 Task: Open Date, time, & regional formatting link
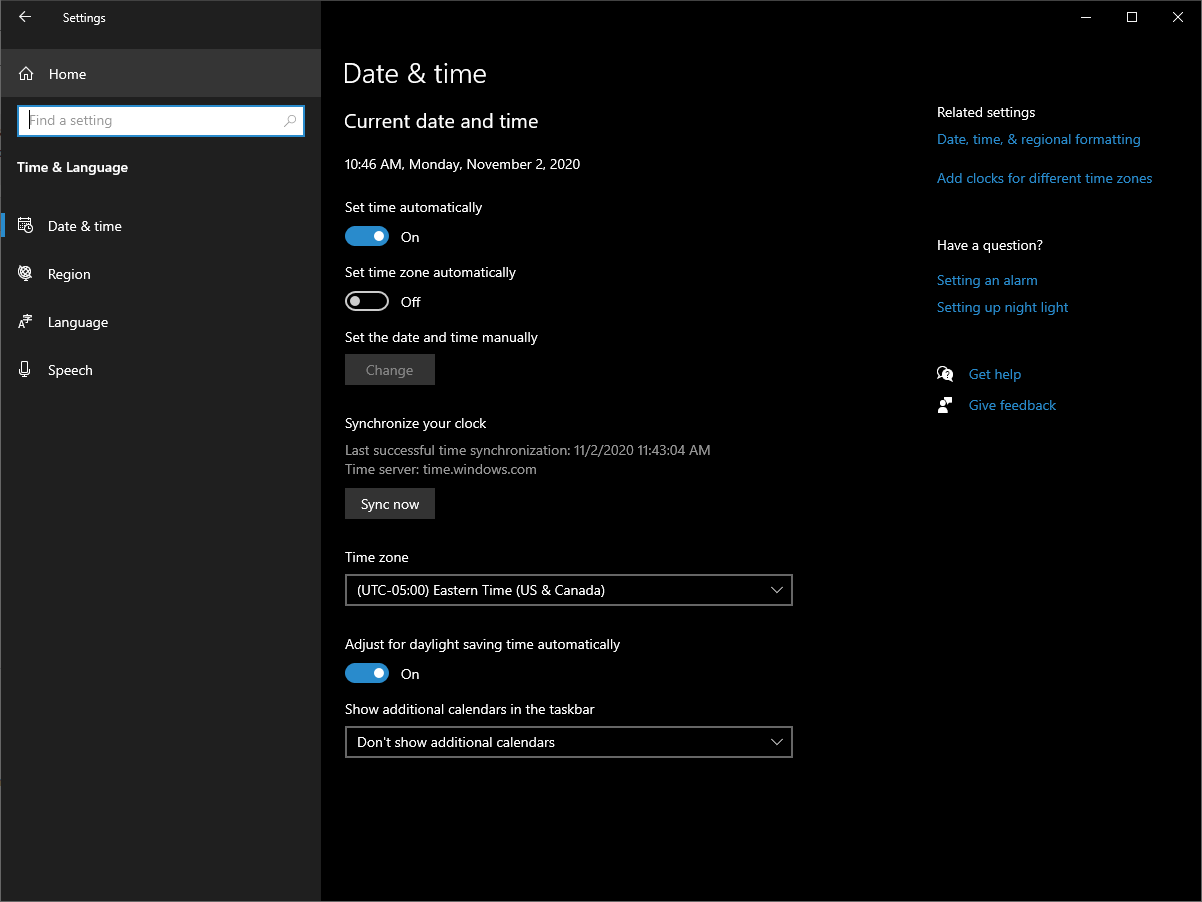[x=1039, y=140]
